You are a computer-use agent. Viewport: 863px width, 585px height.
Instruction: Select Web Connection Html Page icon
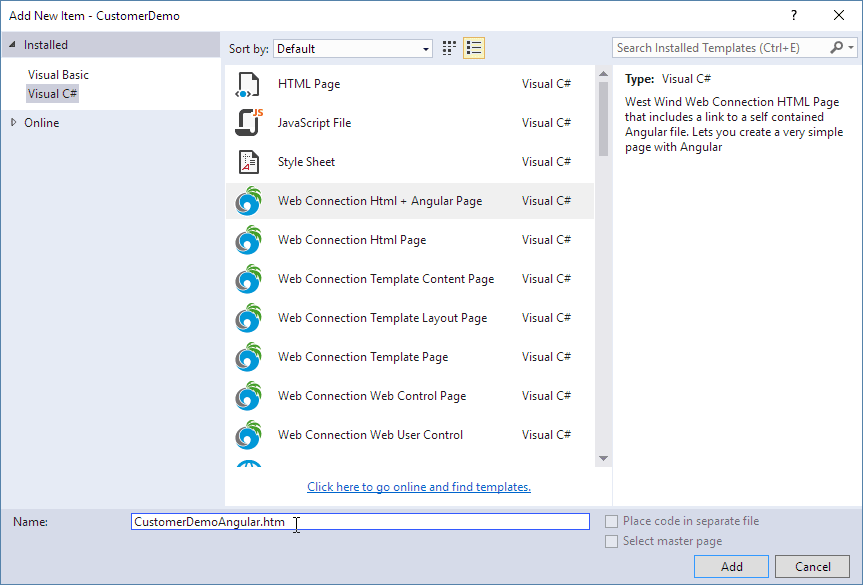pyautogui.click(x=248, y=240)
